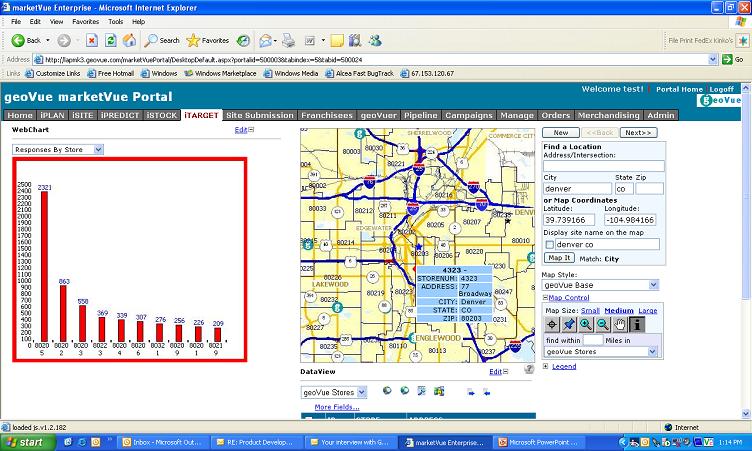Open browser Search pane
Image resolution: width=752 pixels, height=451 pixels.
coord(162,41)
